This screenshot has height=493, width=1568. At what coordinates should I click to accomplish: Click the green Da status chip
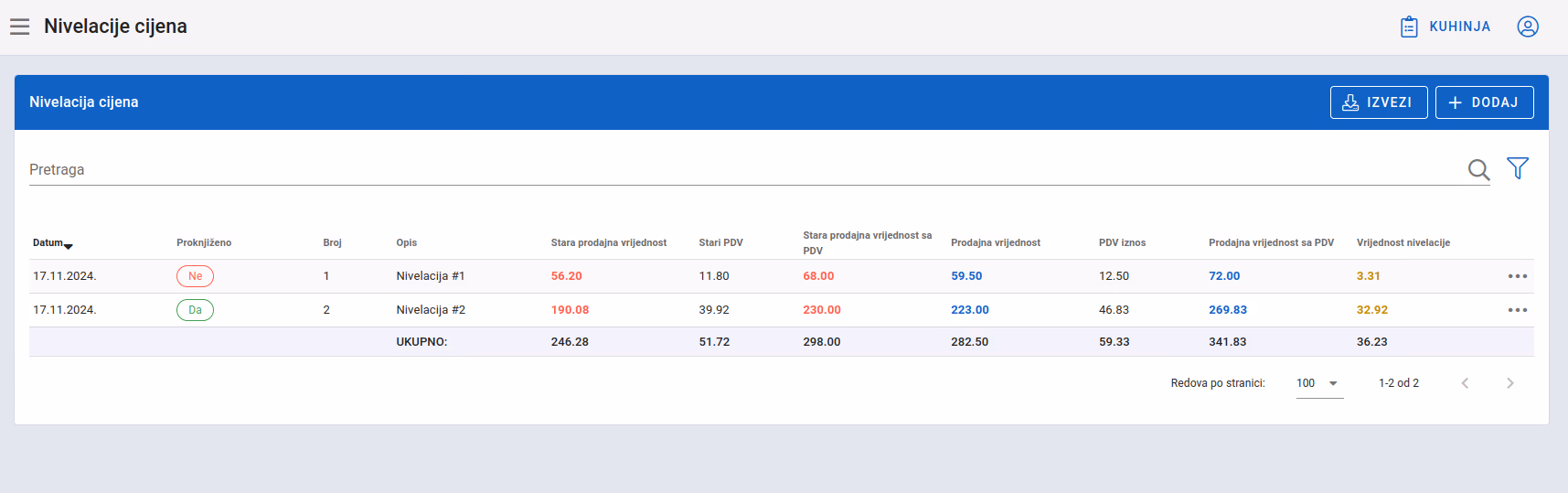click(x=195, y=310)
